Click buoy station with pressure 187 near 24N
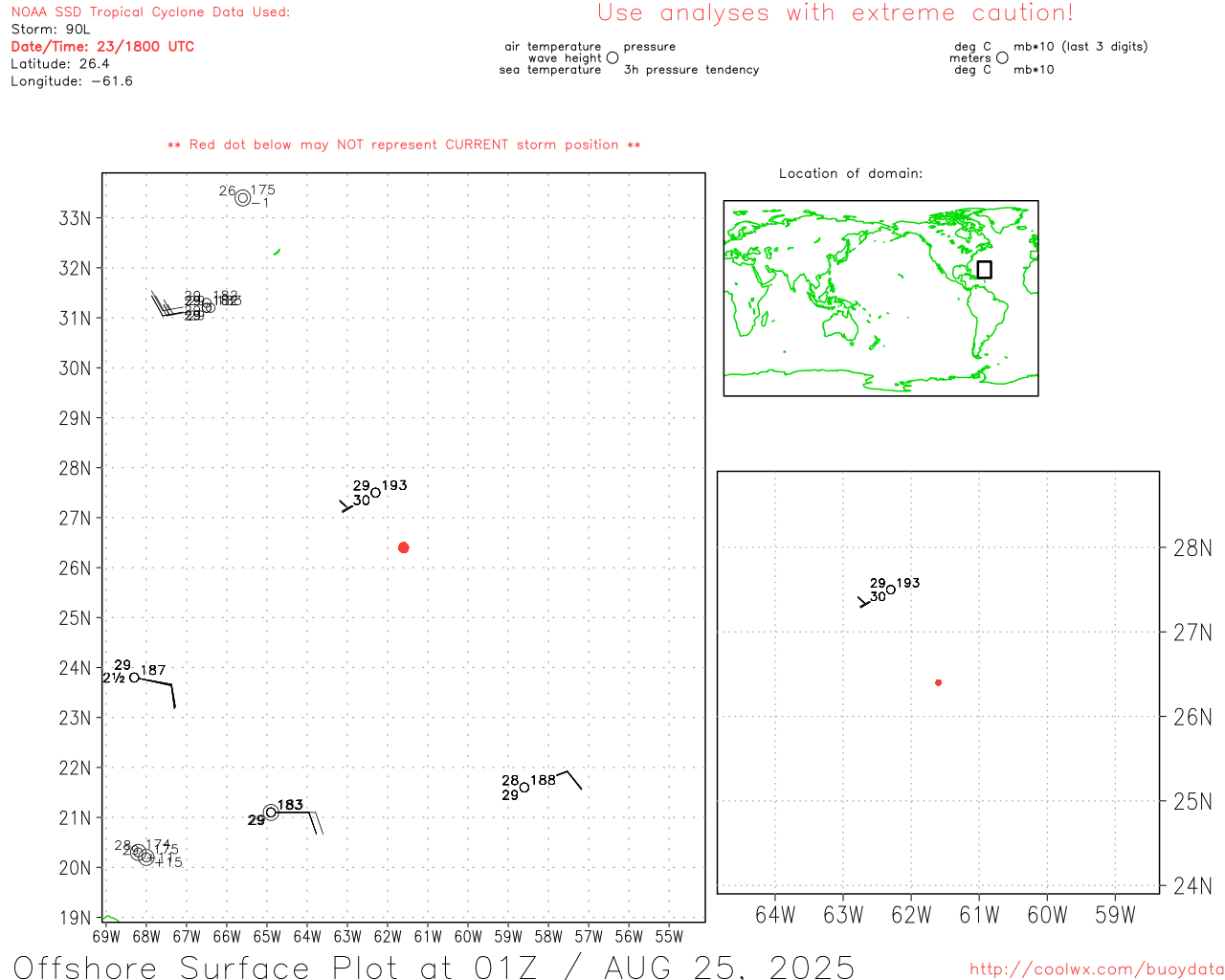 134,677
